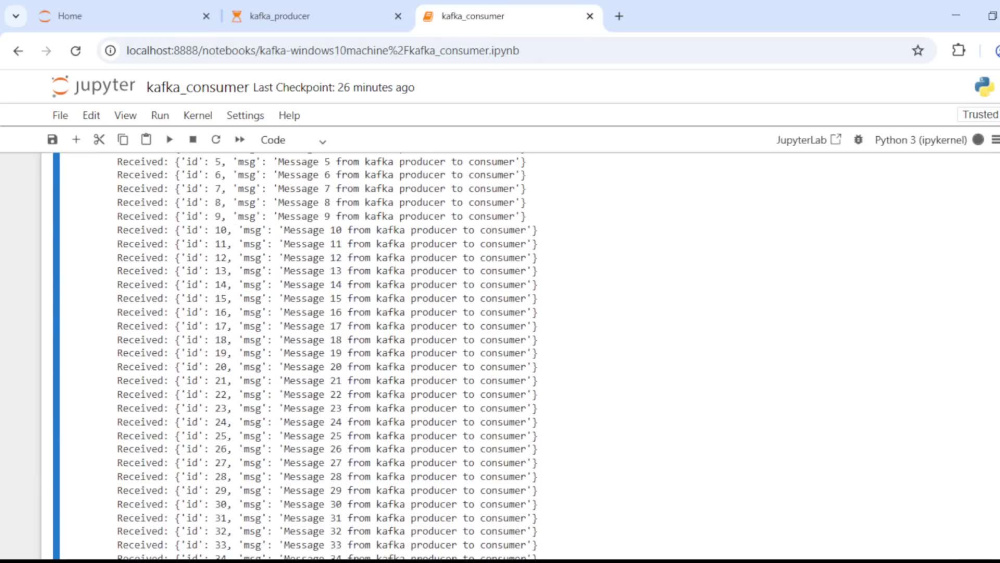Open the Edit menu
The width and height of the screenshot is (1000, 563).
91,115
